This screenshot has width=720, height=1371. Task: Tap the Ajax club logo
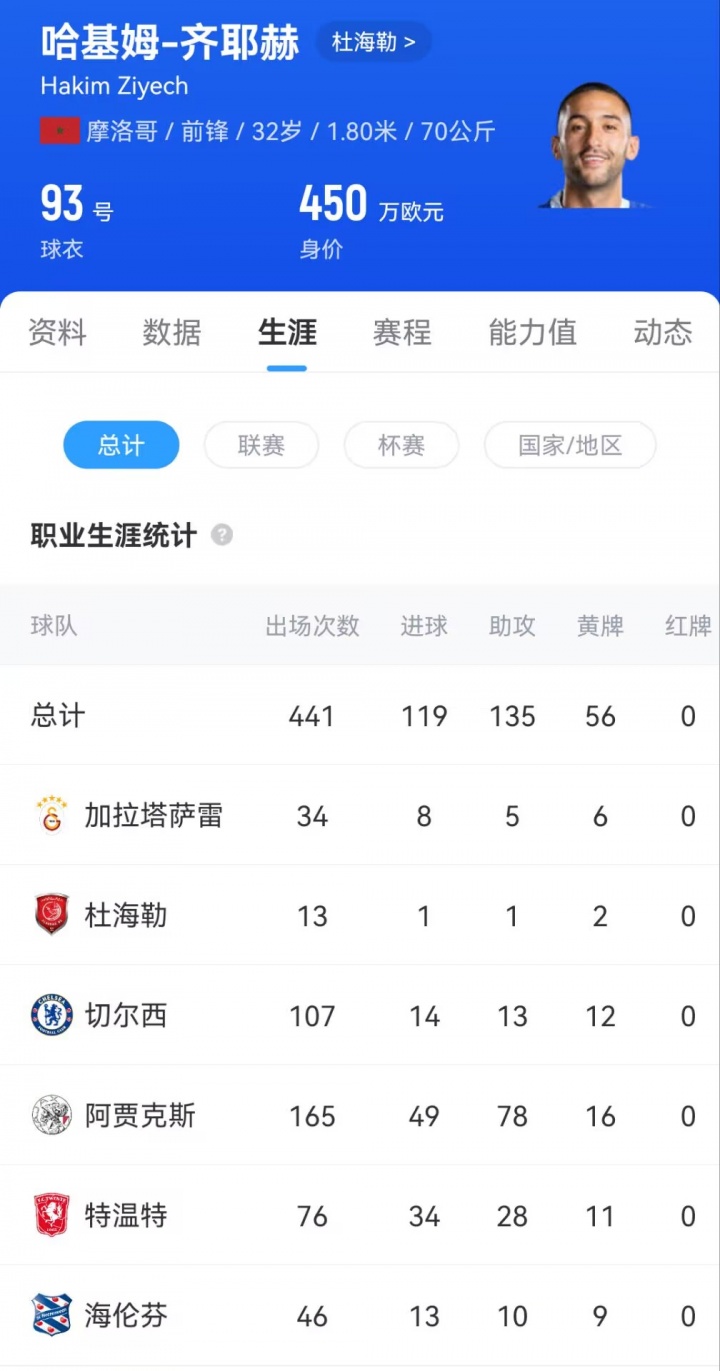point(51,1115)
